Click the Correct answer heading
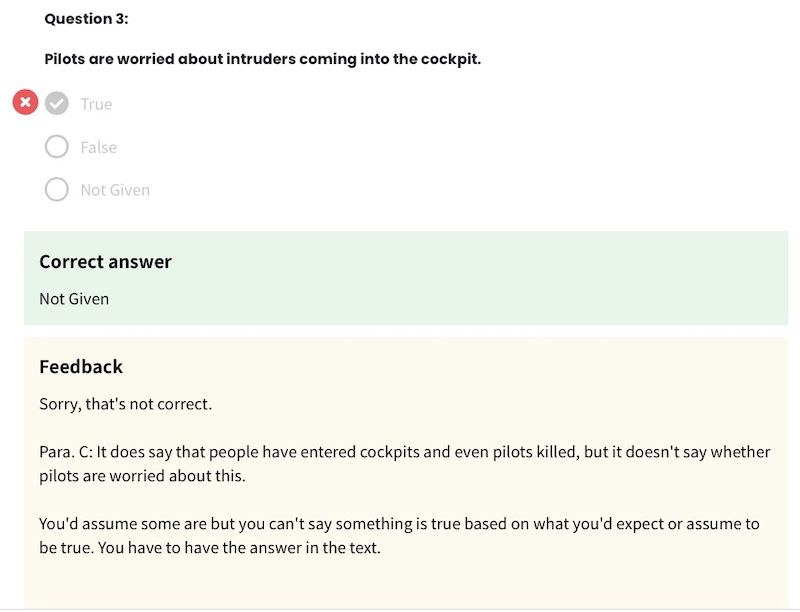The height and width of the screenshot is (612, 800). click(106, 262)
